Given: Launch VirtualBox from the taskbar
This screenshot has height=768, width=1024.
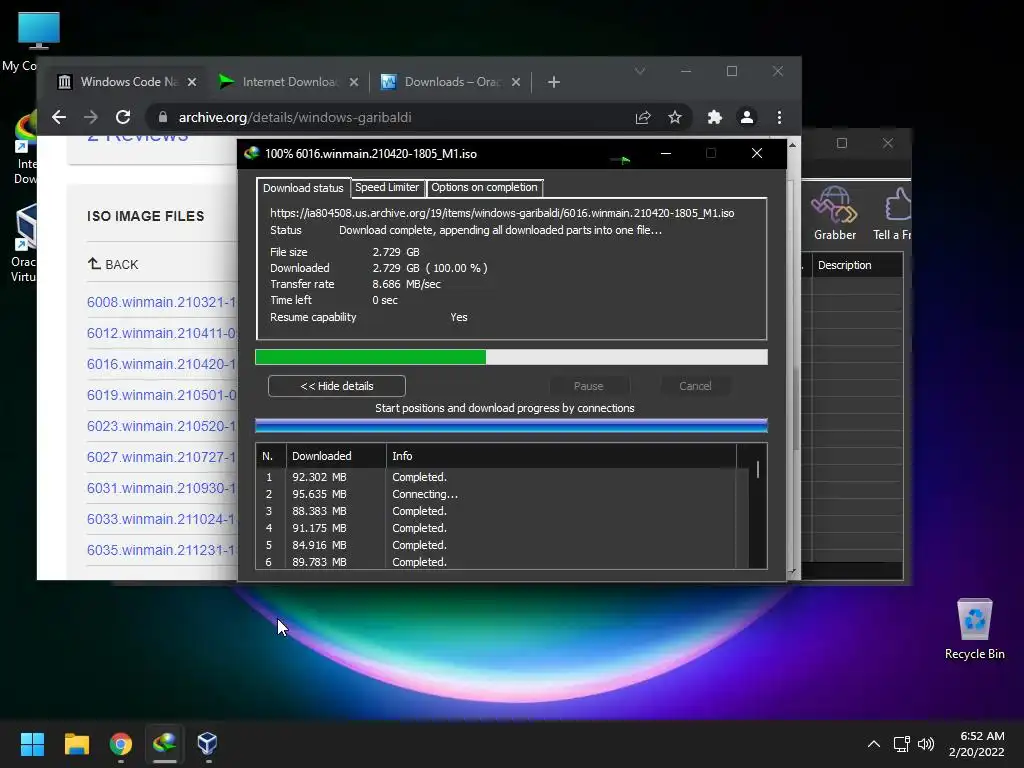Looking at the screenshot, I should click(x=207, y=744).
